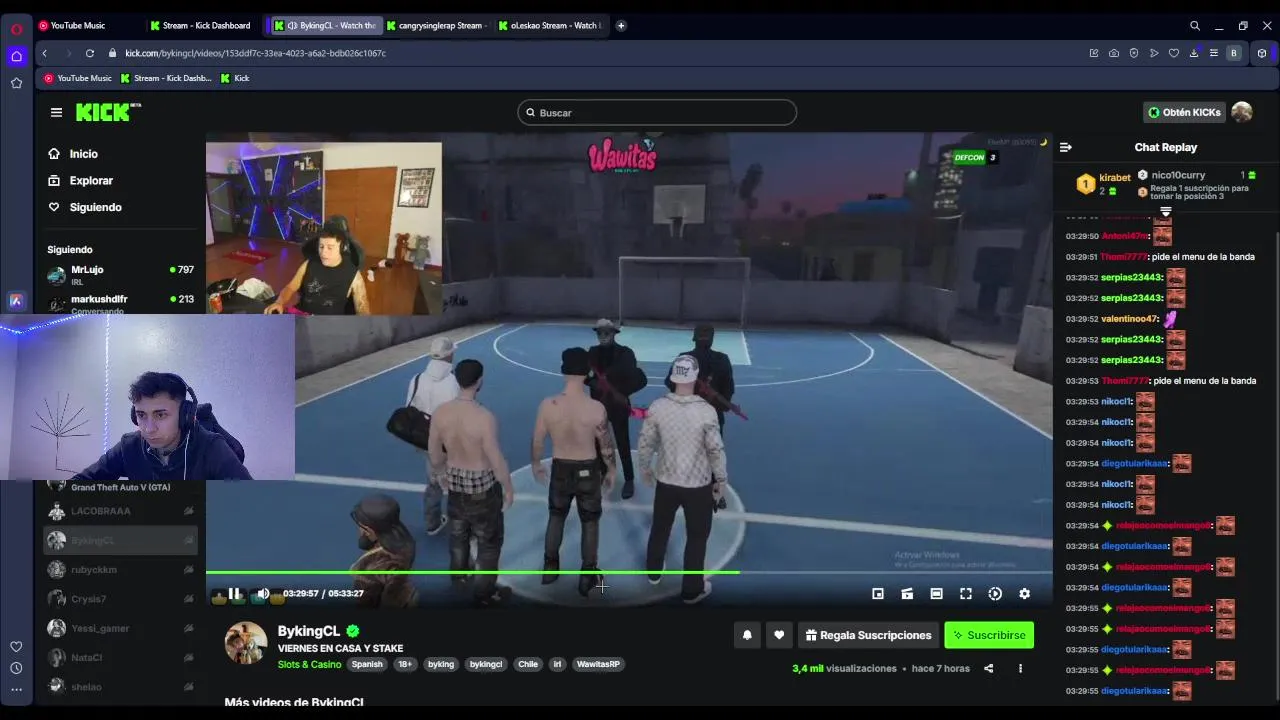Toggle notification bell for BykingCL
The image size is (1280, 720).
click(x=747, y=635)
